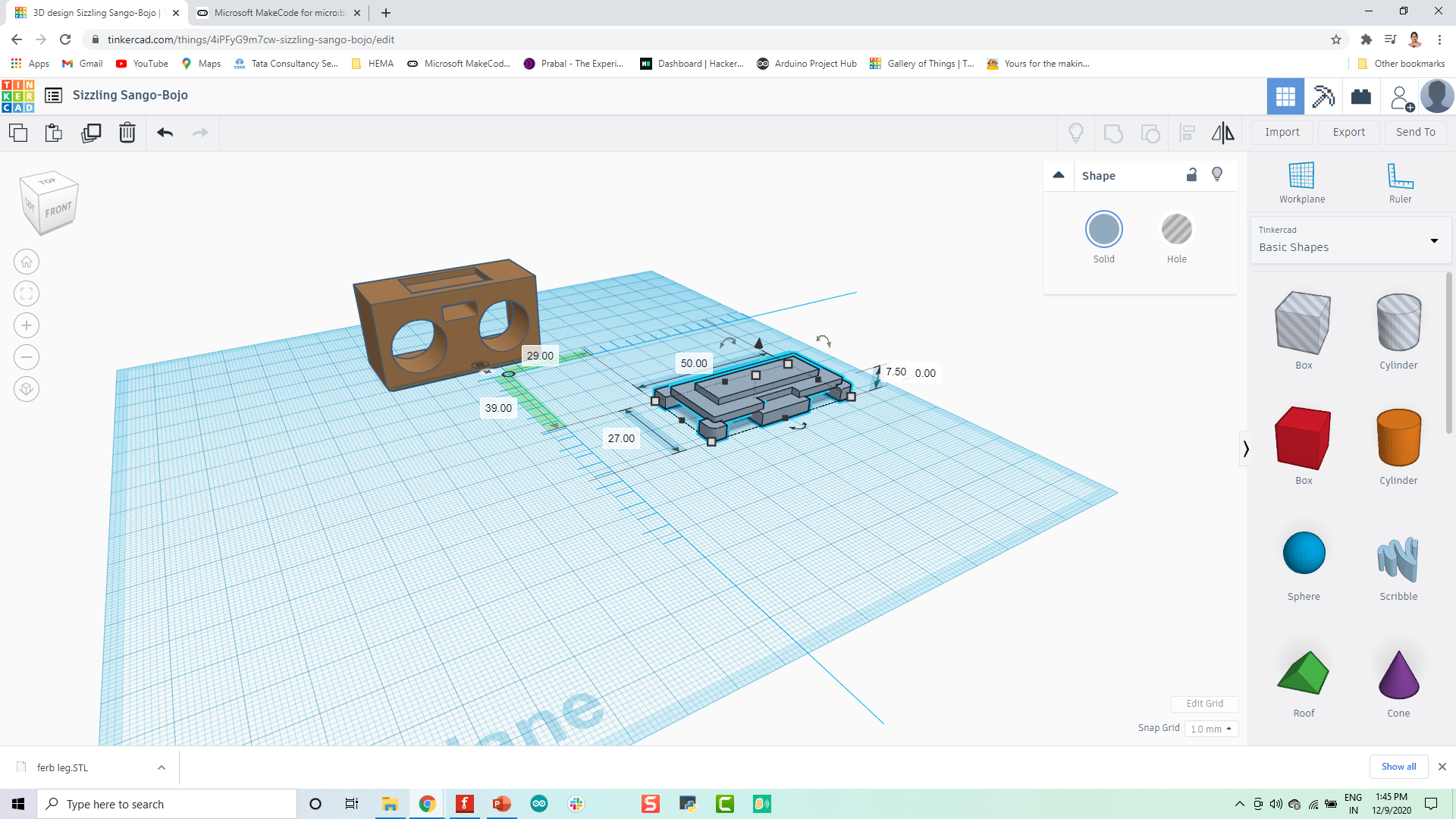Click the duplicate object icon

[x=91, y=131]
